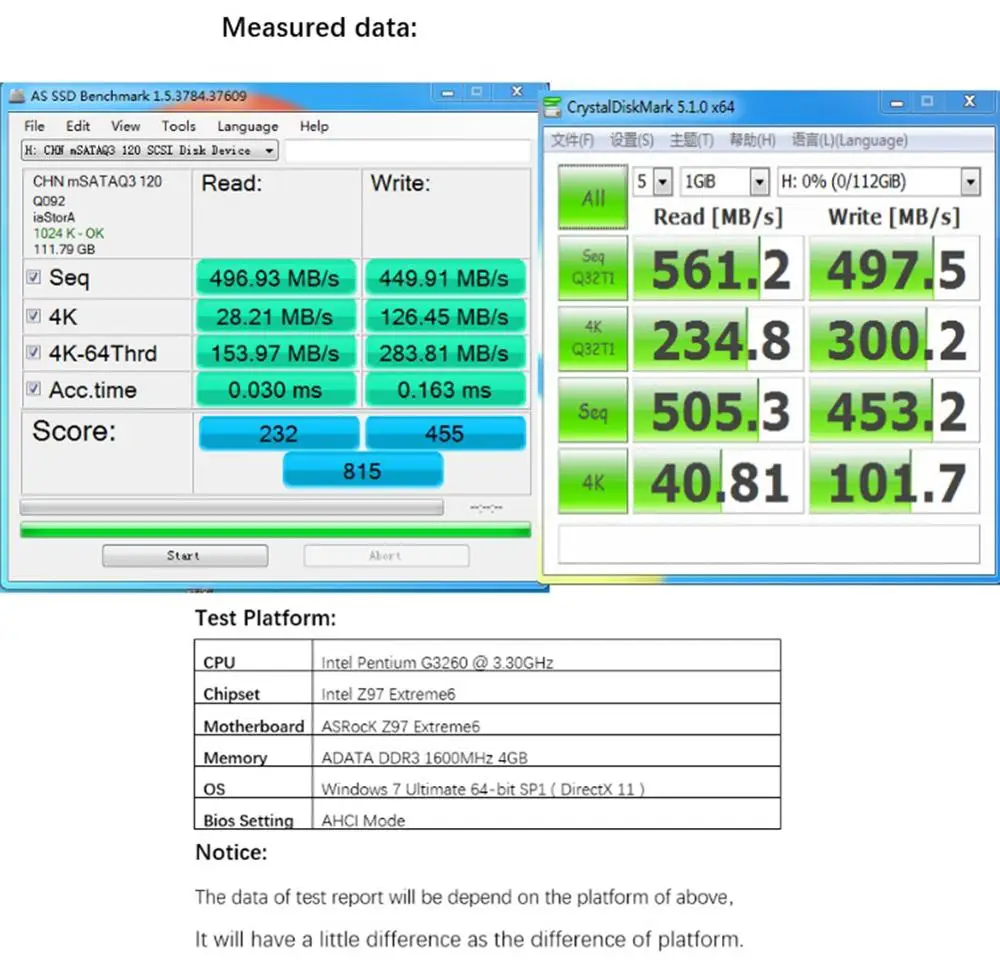Viewport: 1000px width, 971px height.
Task: Open the 1GiB test size dropdown
Action: tap(724, 182)
